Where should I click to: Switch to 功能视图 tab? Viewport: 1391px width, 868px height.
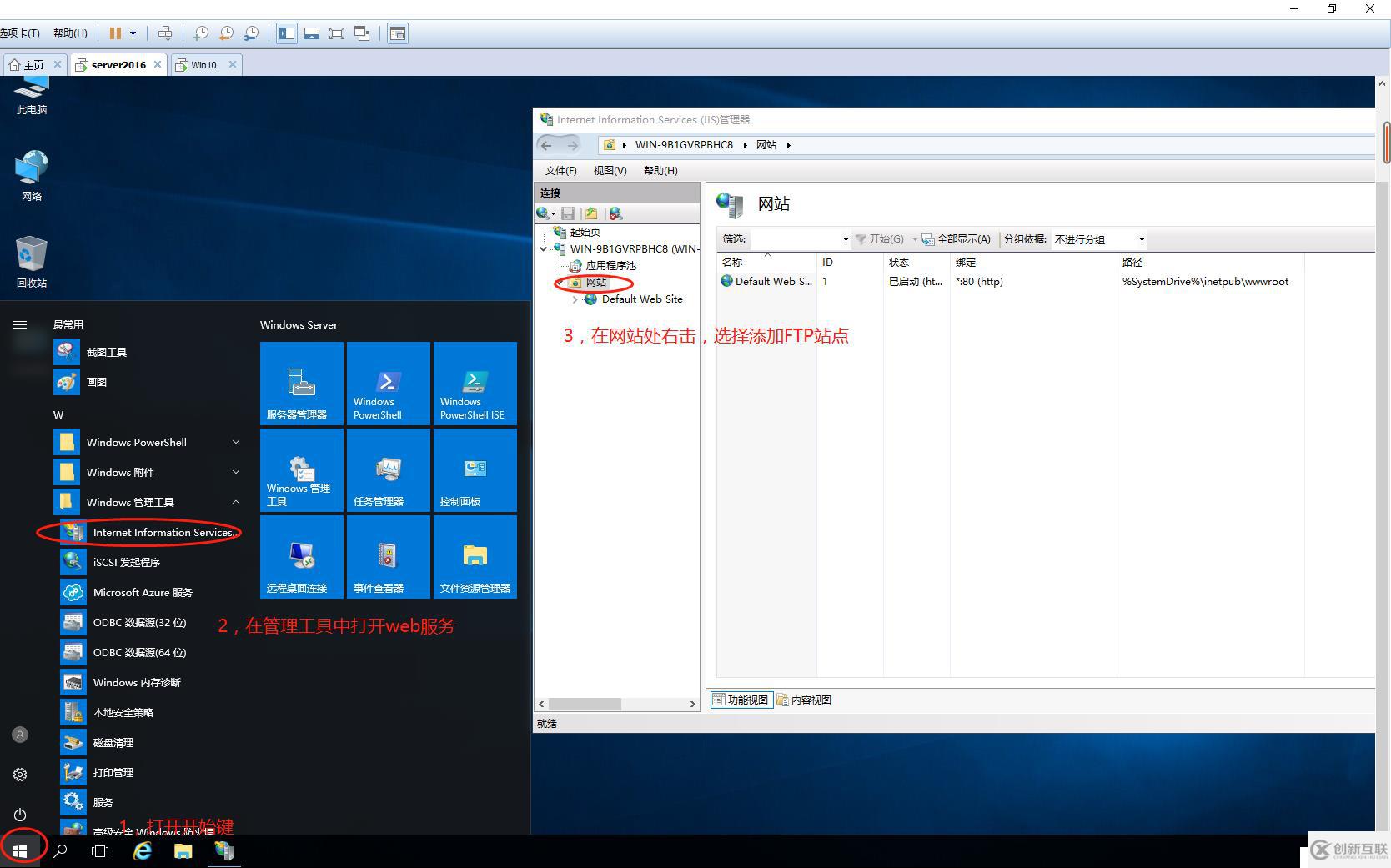point(741,700)
